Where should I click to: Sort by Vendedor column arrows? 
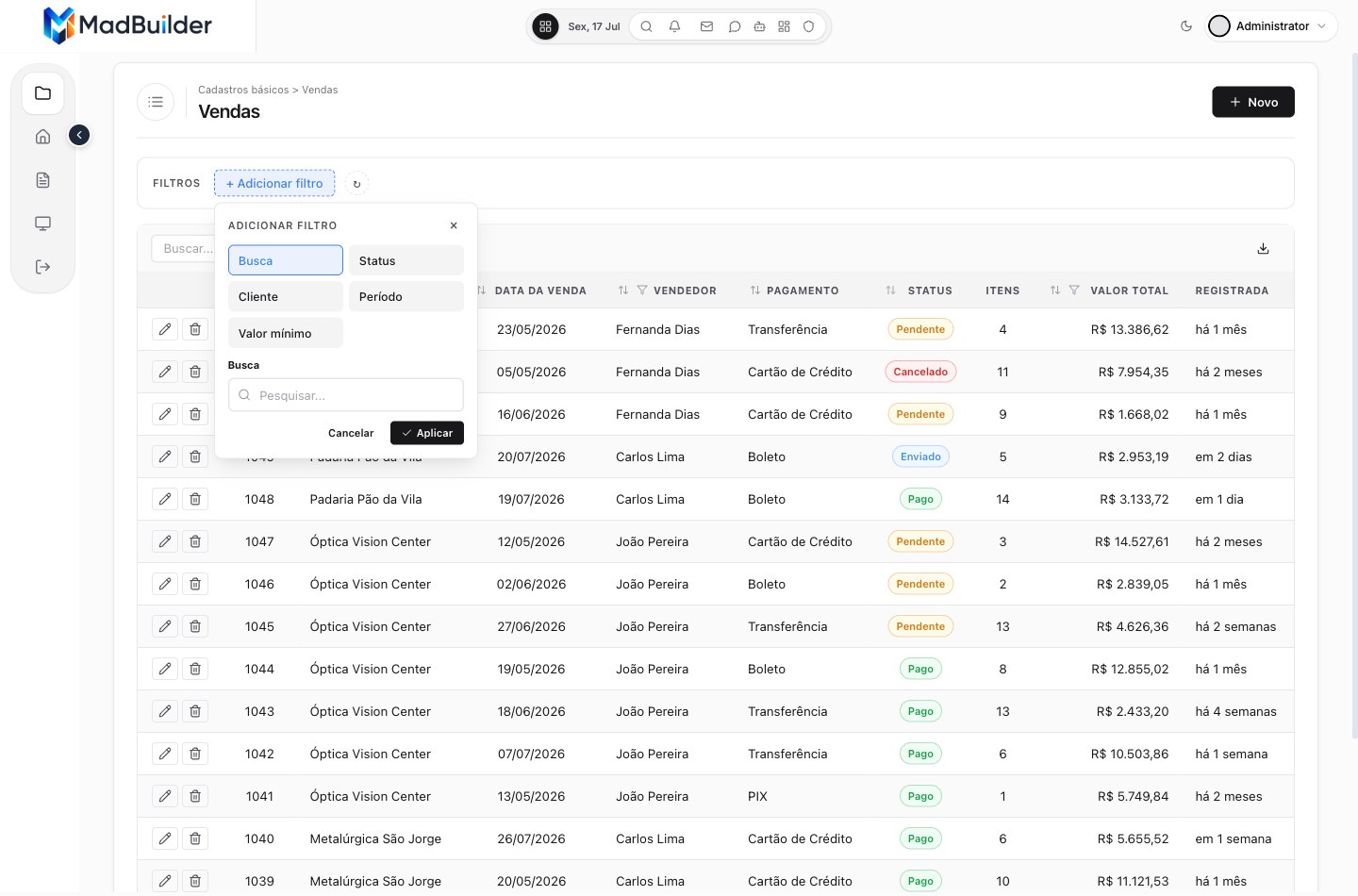click(623, 290)
